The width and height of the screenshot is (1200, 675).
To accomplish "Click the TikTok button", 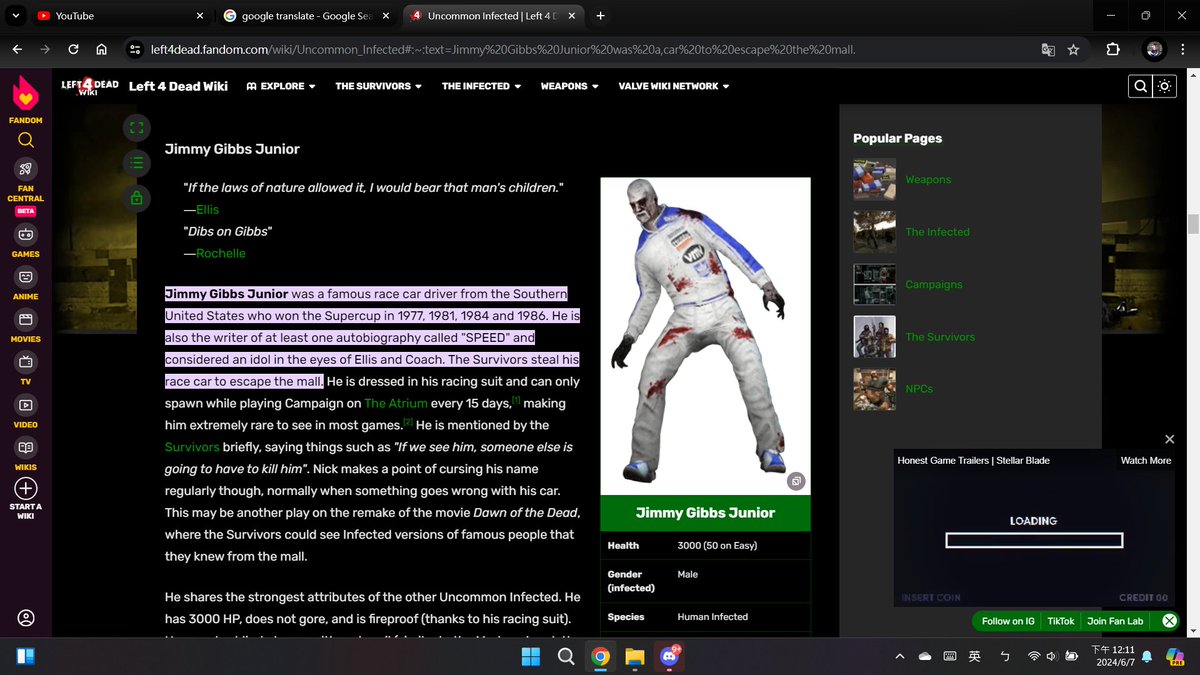I will click(1061, 621).
